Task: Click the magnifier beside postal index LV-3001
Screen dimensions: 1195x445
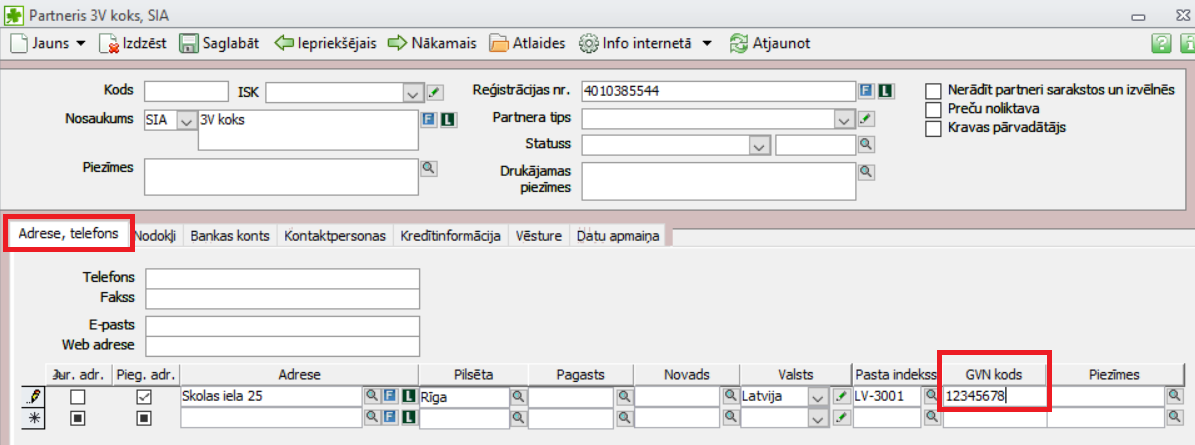Action: point(931,395)
